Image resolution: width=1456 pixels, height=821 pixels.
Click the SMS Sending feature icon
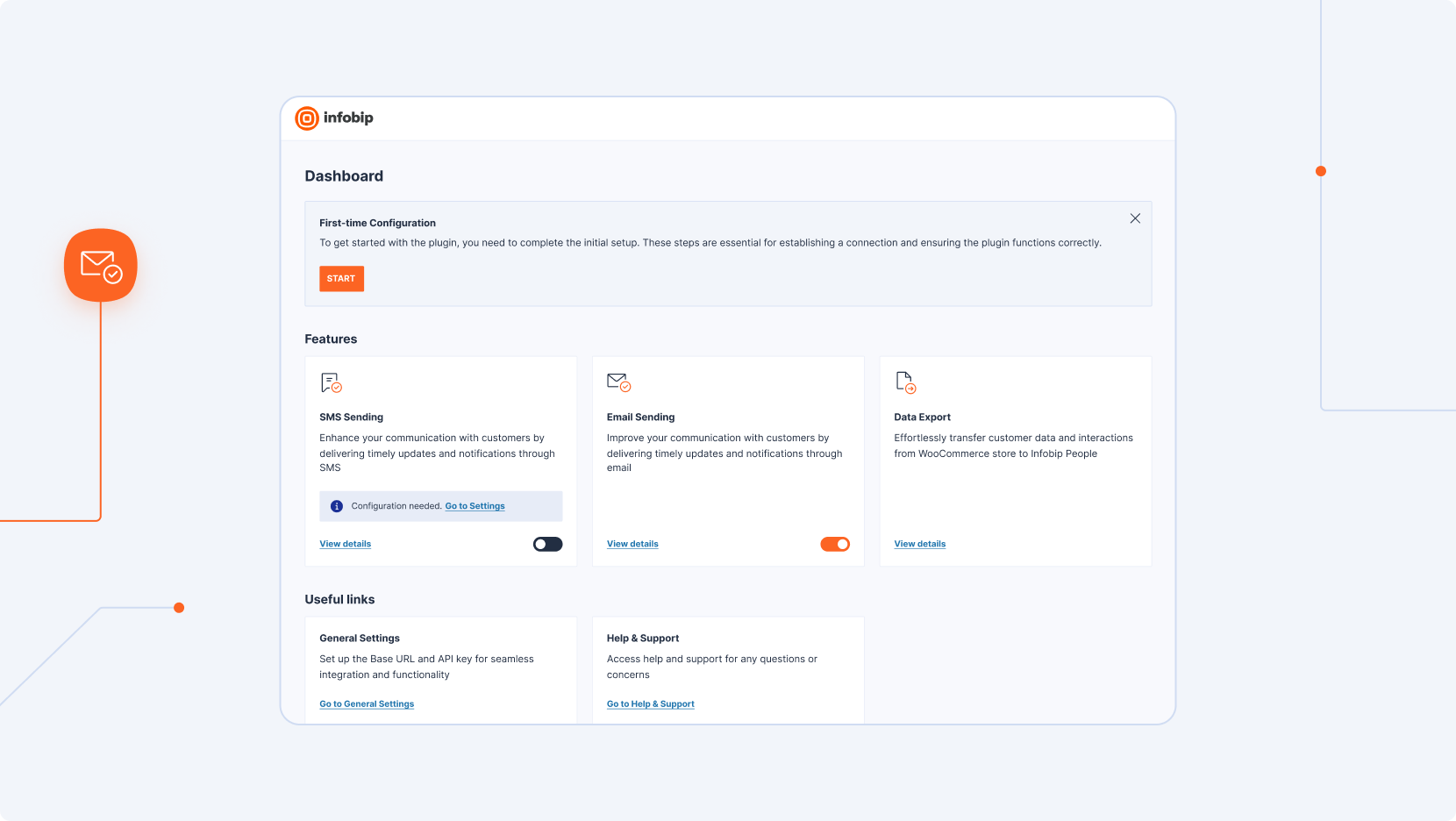(331, 382)
